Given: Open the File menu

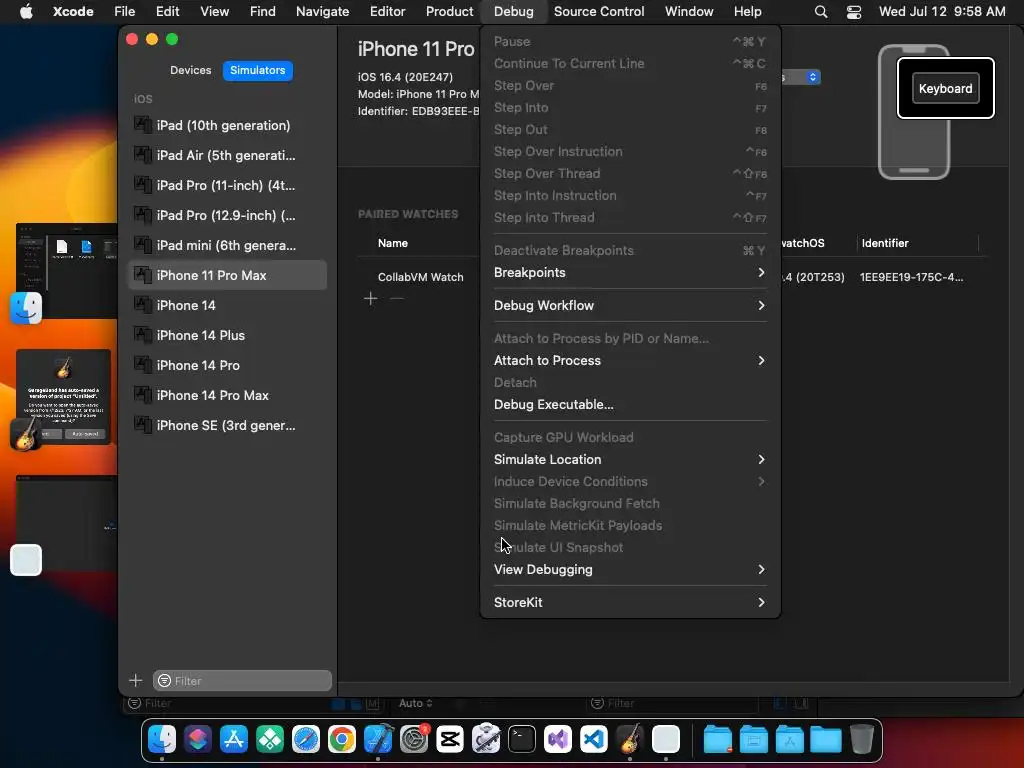Looking at the screenshot, I should tap(124, 12).
